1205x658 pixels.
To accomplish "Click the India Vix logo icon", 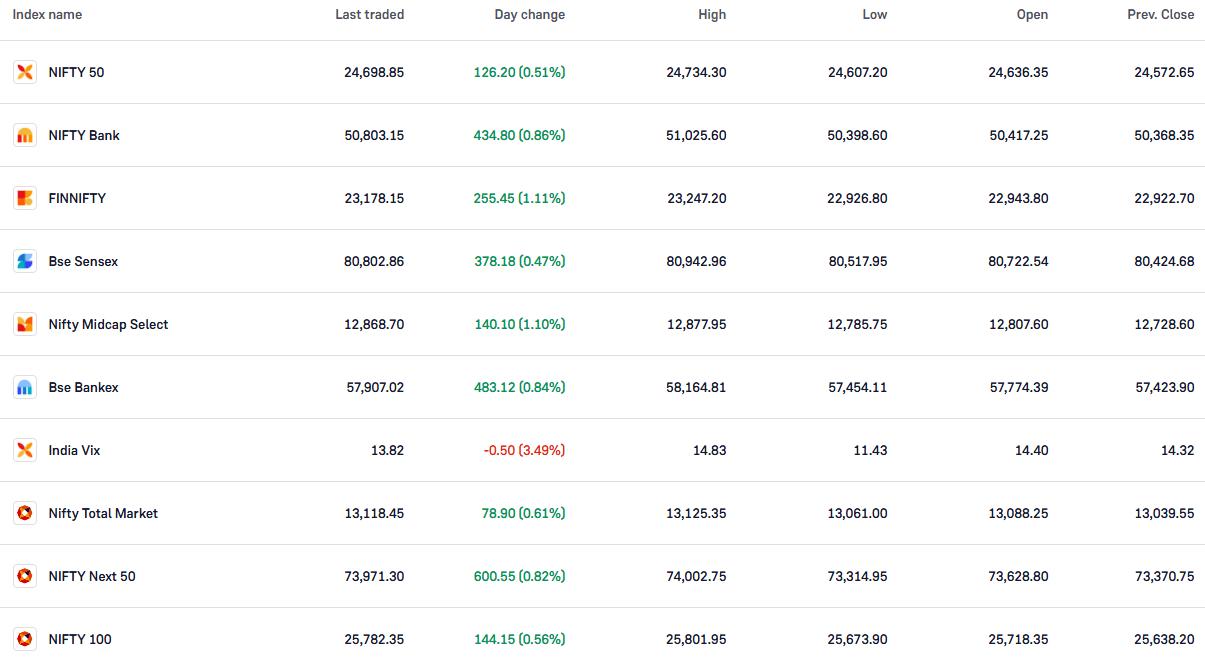I will (x=25, y=450).
